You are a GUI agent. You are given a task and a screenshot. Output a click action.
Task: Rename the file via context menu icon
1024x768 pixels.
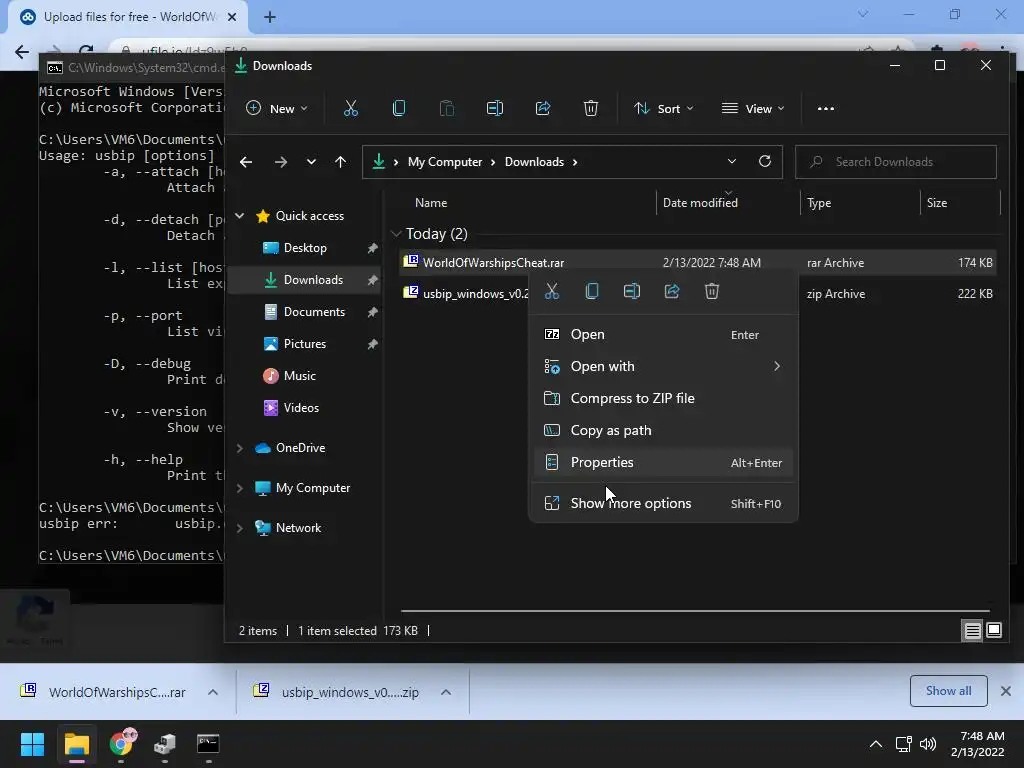pyautogui.click(x=632, y=291)
